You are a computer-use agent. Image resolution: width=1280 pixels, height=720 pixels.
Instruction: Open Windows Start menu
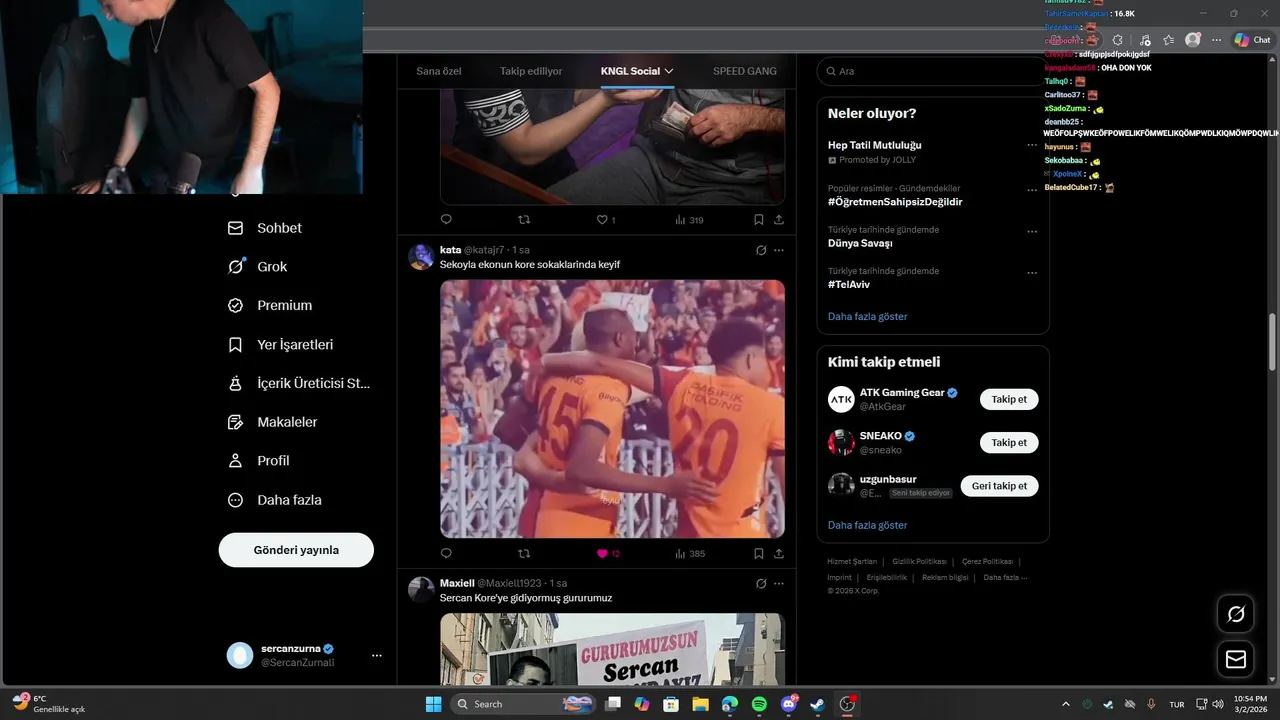pos(433,704)
